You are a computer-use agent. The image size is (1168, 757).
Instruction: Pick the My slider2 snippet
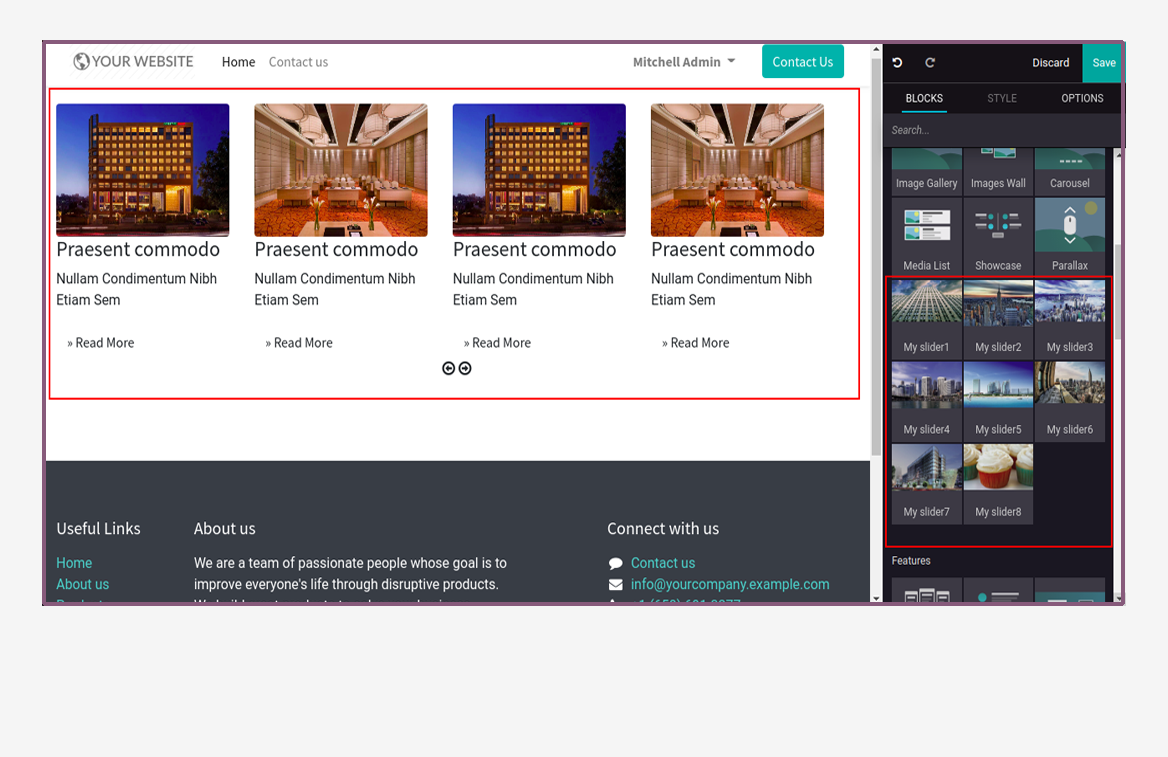998,319
